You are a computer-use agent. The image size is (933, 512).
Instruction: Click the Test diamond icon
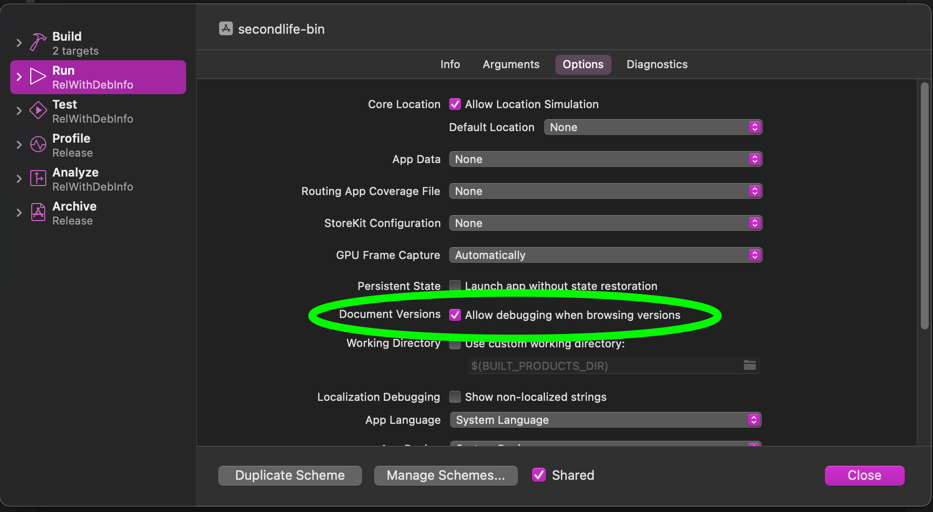[x=38, y=111]
